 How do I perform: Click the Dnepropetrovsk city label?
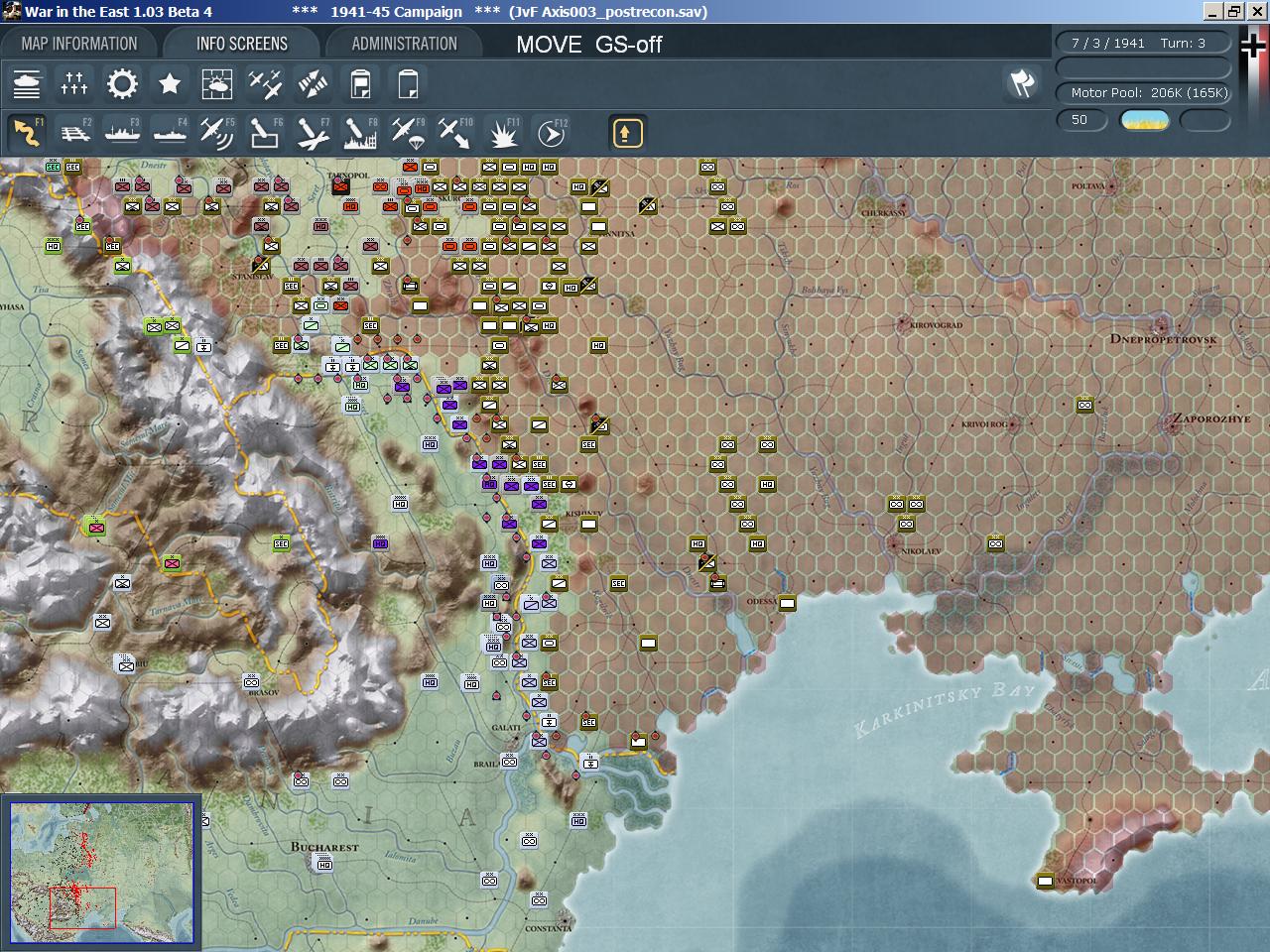point(1164,339)
